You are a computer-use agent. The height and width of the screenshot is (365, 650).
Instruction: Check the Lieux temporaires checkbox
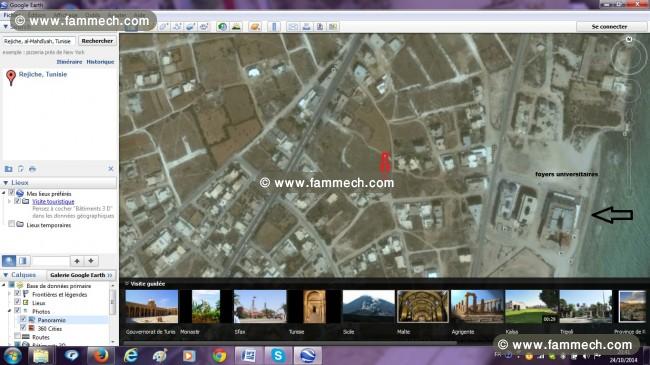point(12,225)
